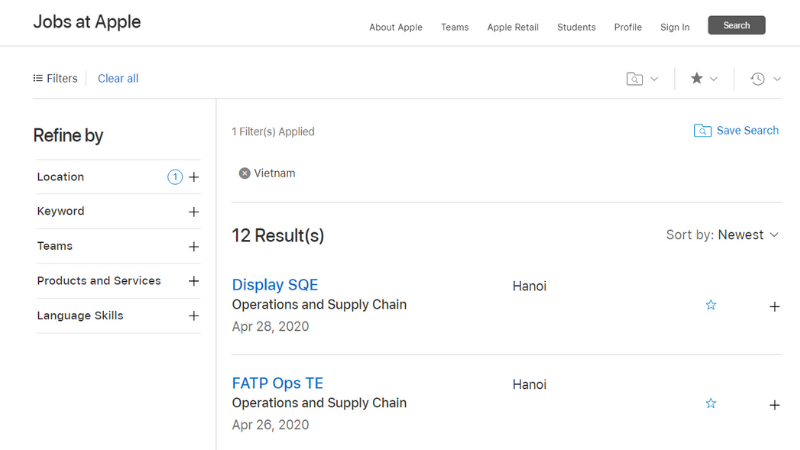
Task: Open the Display SQE job listing
Action: 275,285
